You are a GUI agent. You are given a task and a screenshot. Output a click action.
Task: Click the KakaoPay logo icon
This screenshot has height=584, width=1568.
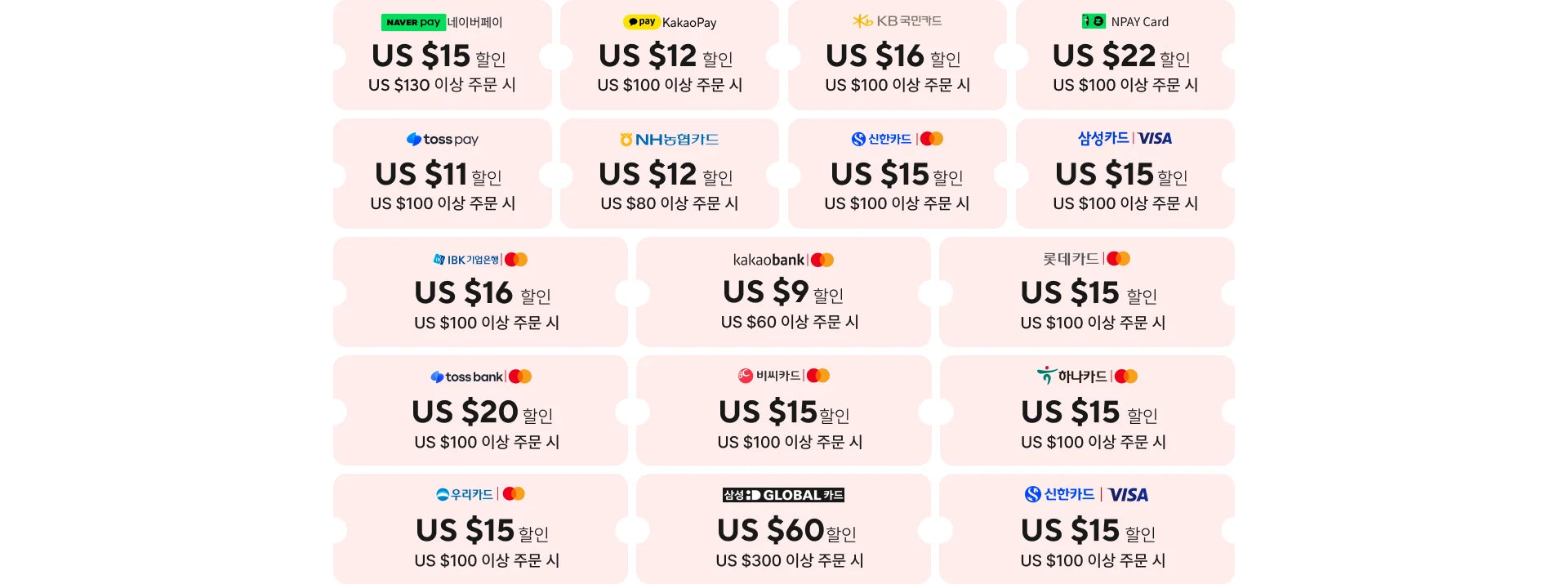tap(641, 22)
